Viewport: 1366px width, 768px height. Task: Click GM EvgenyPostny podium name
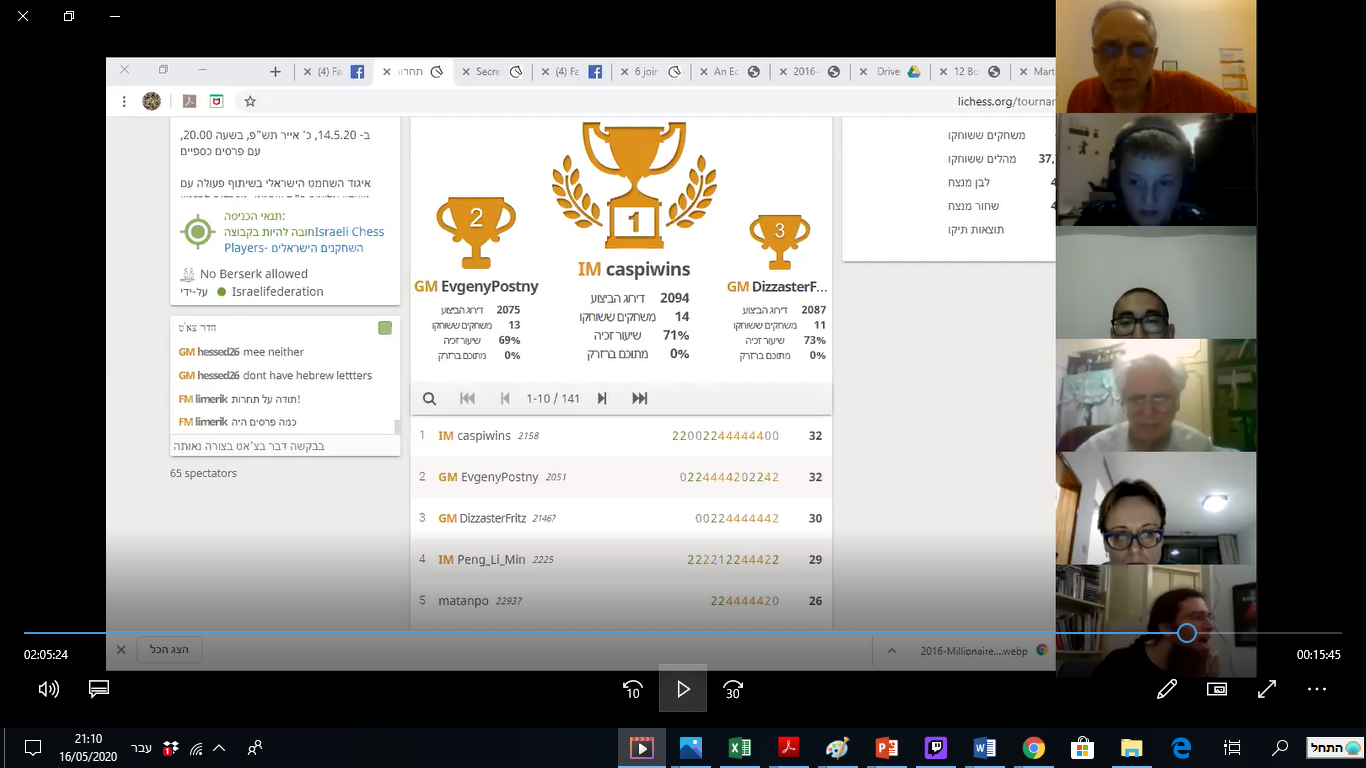click(476, 286)
